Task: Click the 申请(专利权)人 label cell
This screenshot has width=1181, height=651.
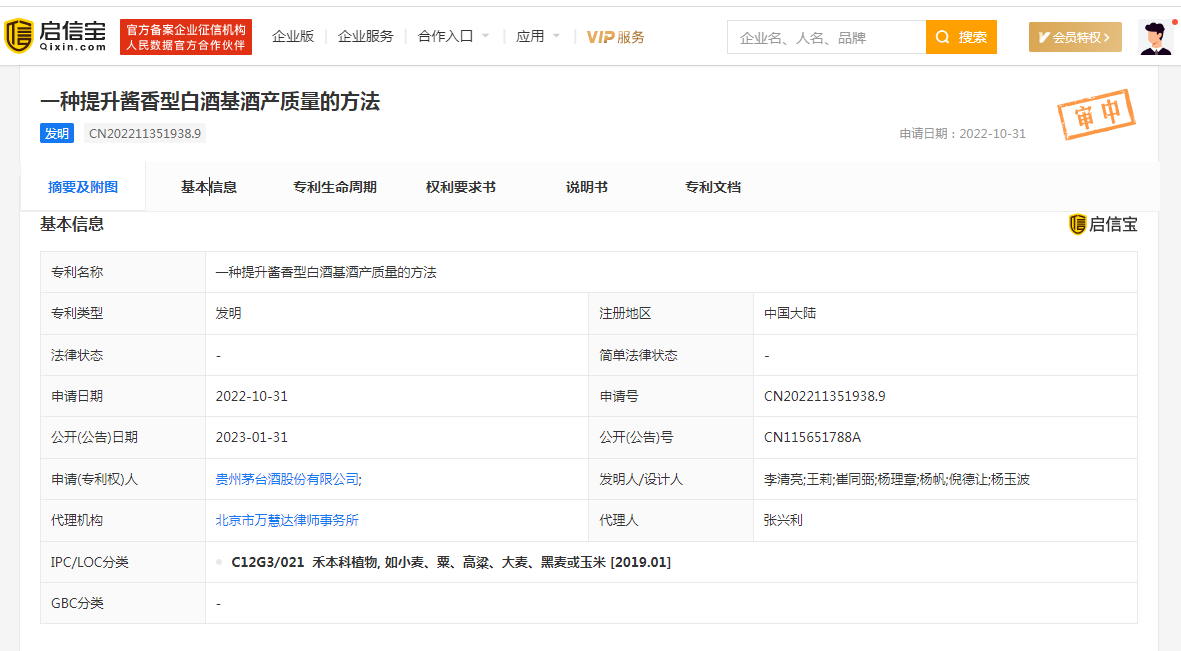Action: coord(123,479)
